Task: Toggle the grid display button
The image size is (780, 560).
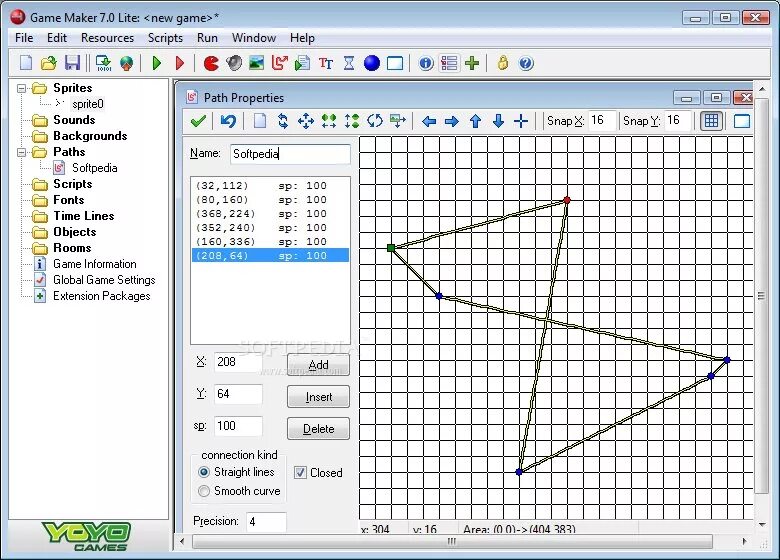Action: (711, 121)
